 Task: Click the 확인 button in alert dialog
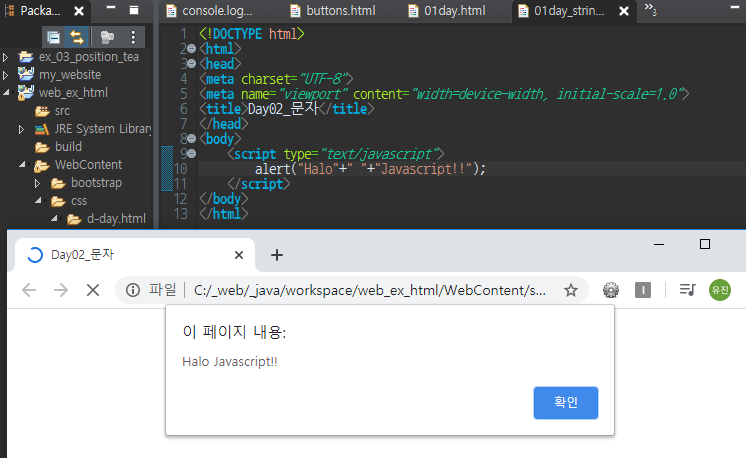point(566,403)
